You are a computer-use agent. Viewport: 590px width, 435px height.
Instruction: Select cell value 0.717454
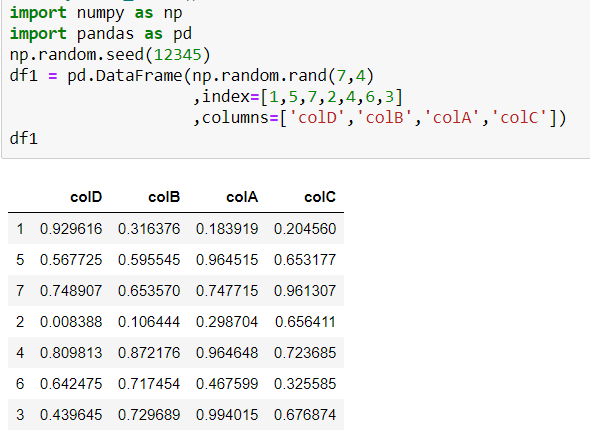click(149, 384)
